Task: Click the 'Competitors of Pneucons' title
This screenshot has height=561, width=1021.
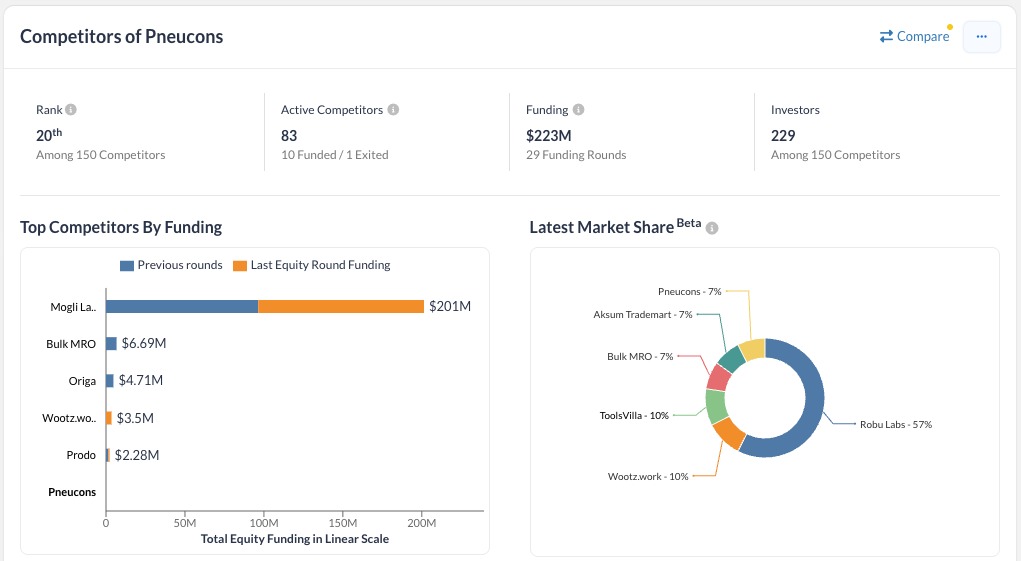Action: click(x=122, y=36)
